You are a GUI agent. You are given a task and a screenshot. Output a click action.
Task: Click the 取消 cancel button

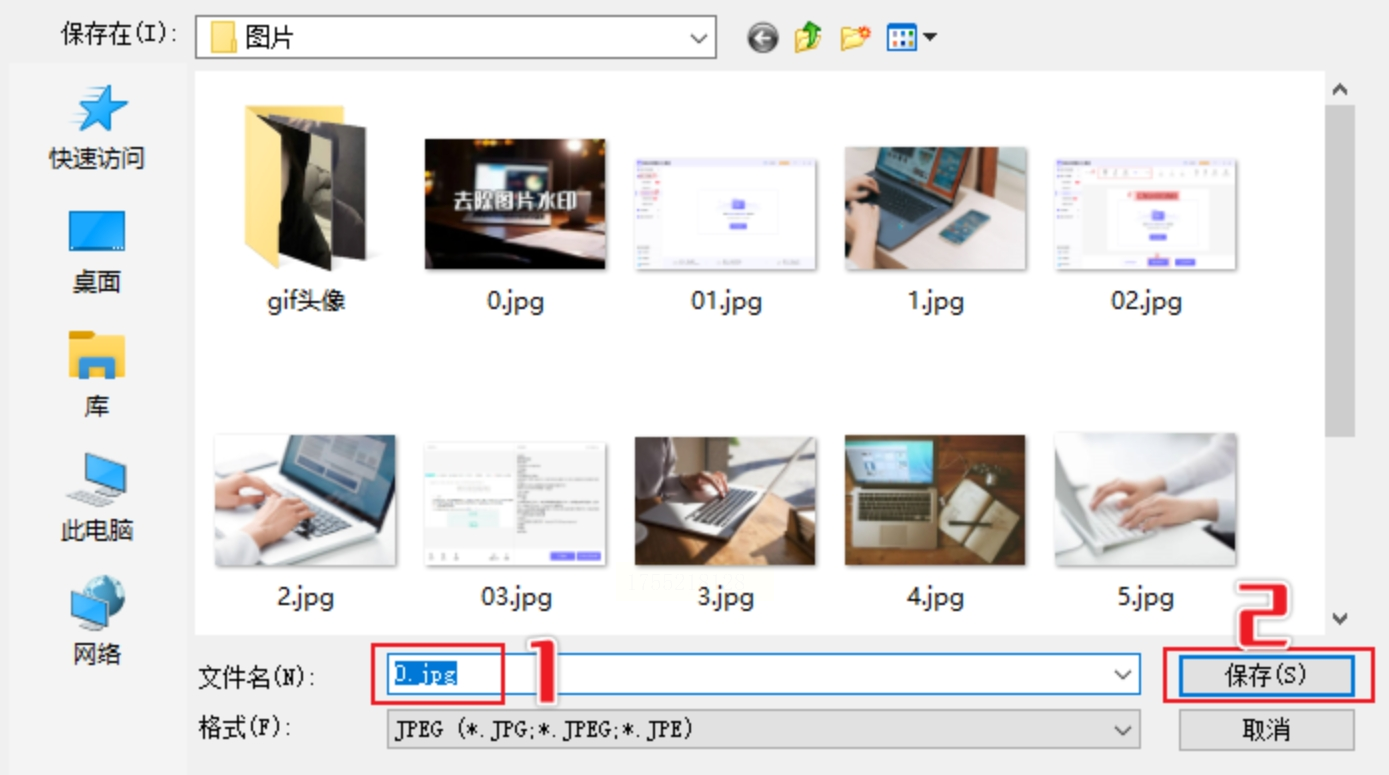[x=1266, y=729]
